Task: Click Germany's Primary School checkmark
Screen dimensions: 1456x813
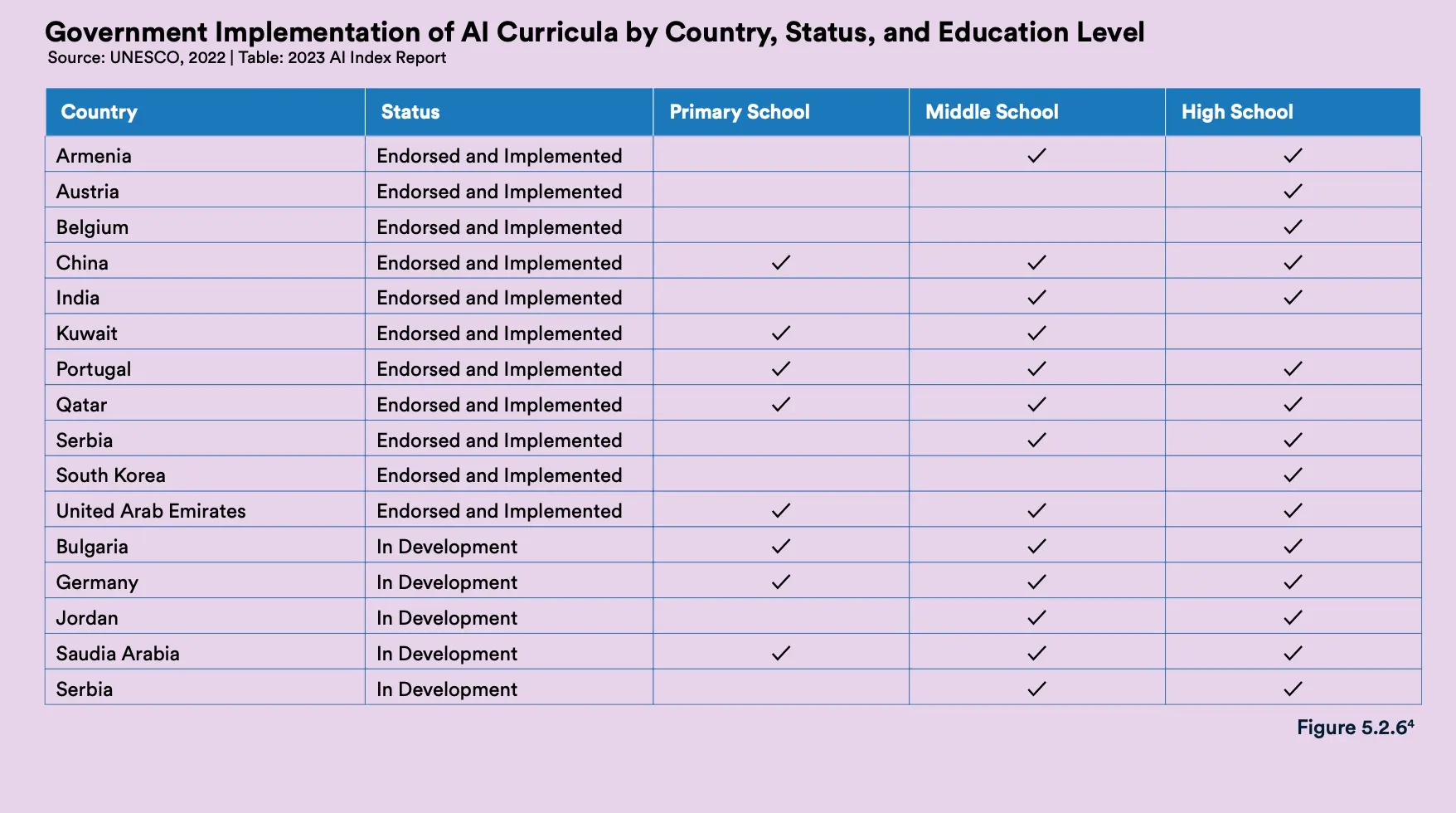Action: coord(780,582)
